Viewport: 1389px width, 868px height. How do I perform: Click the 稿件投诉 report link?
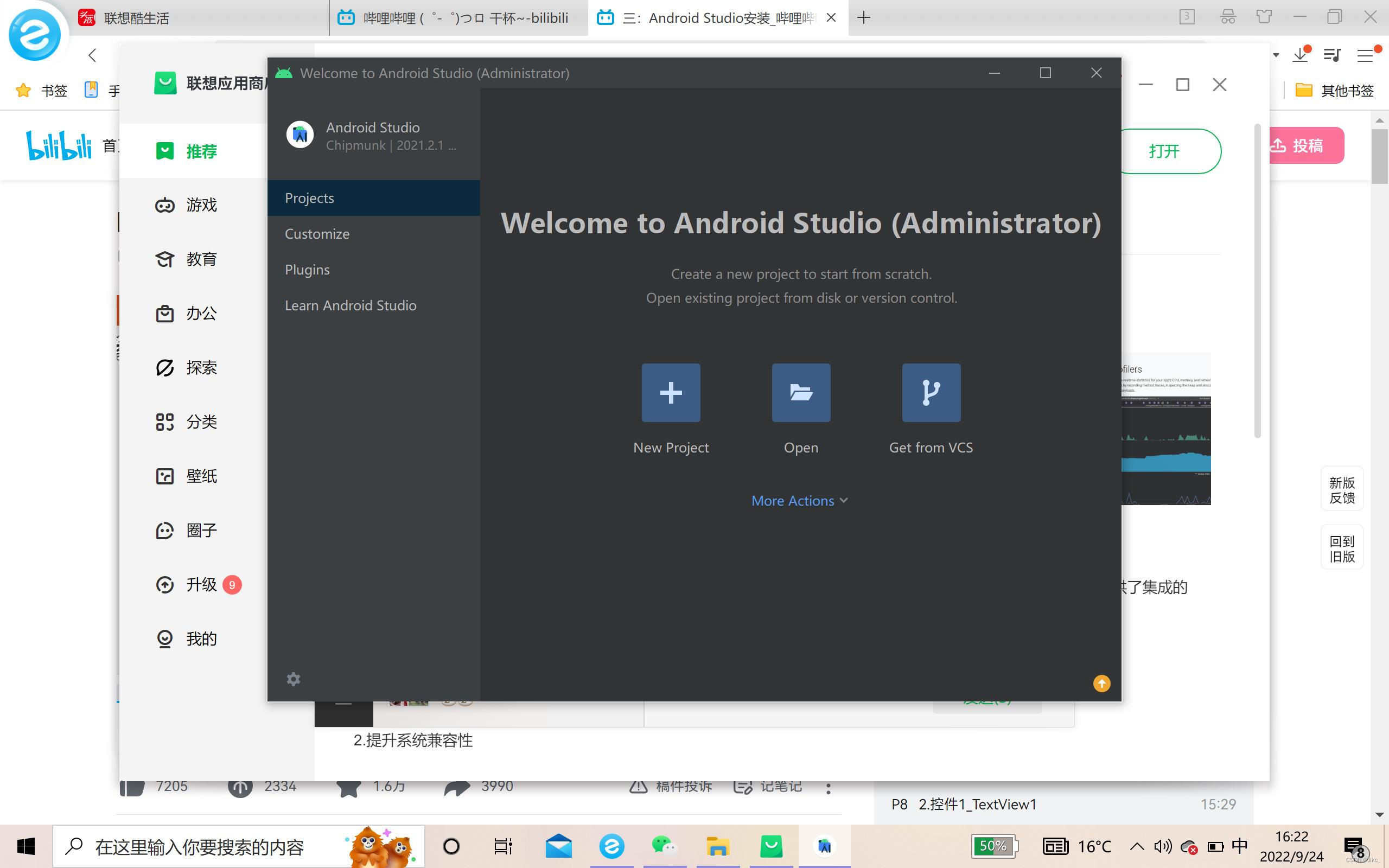point(671,786)
